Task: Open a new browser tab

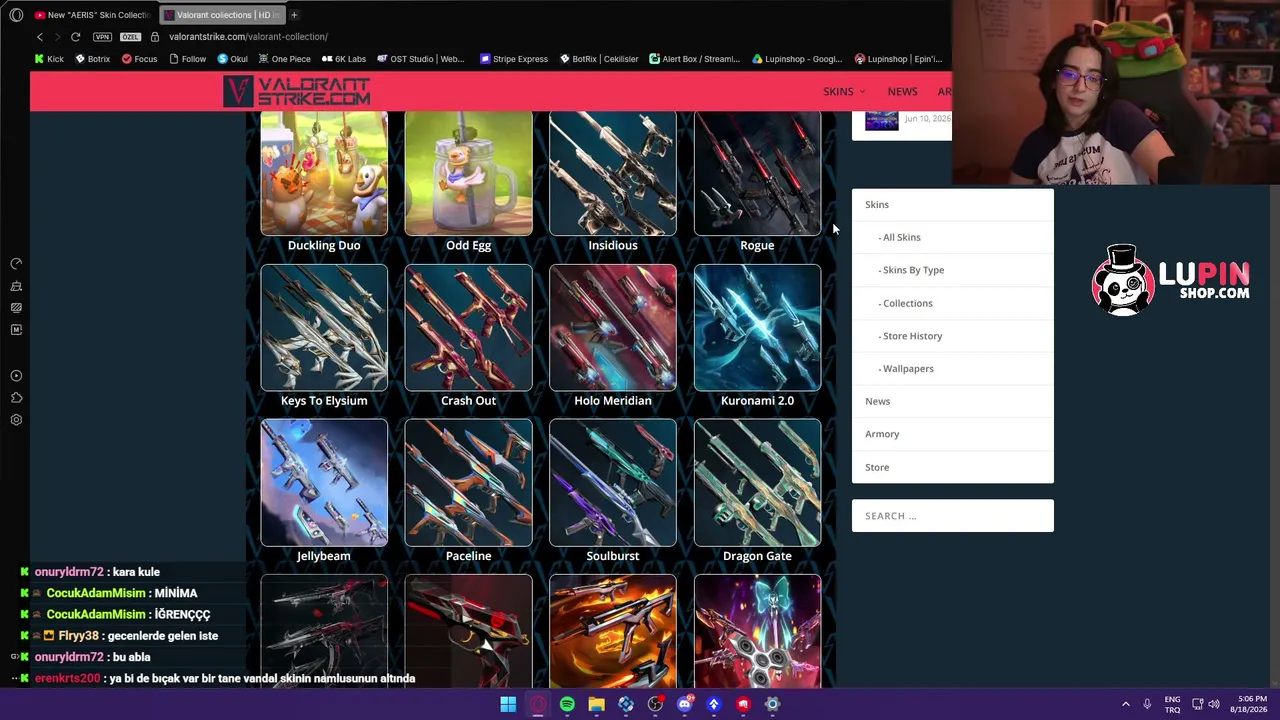Action: 294,15
